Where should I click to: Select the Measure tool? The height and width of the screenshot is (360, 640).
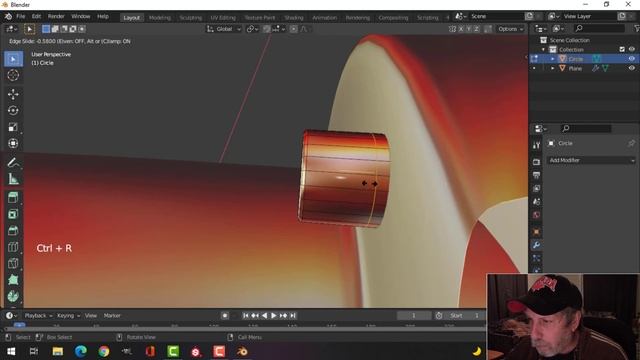13,179
